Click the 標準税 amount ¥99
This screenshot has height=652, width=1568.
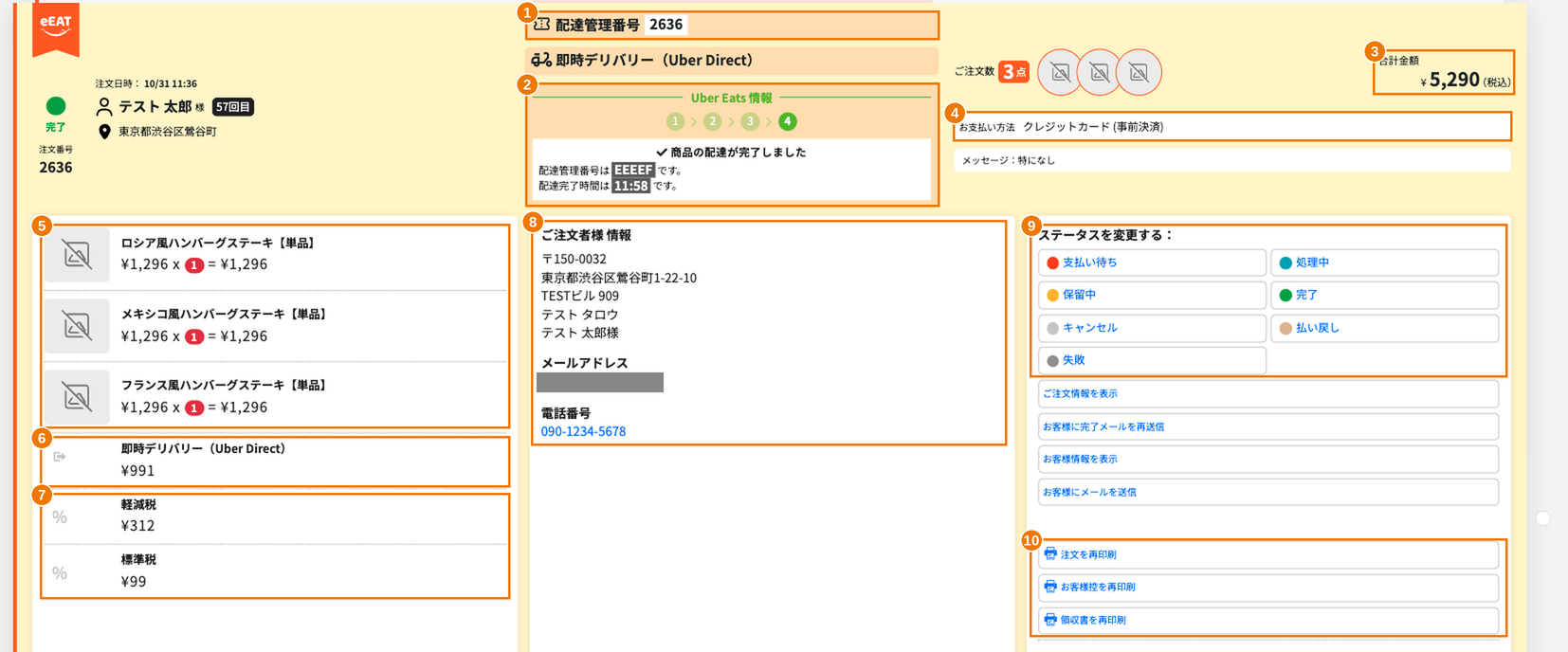point(134,582)
